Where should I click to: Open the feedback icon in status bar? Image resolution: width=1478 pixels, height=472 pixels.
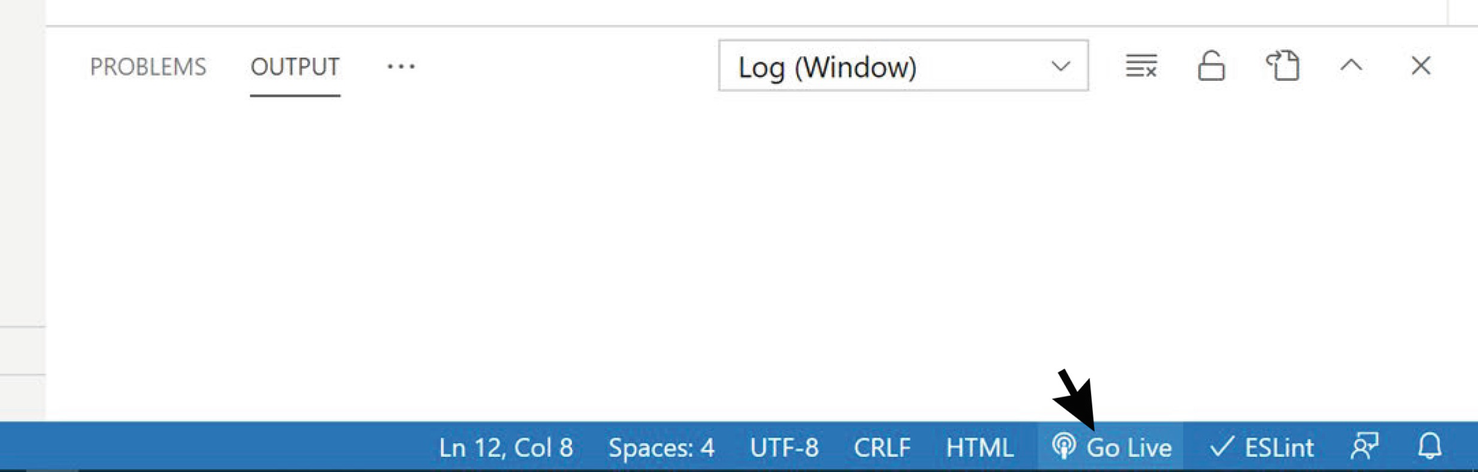[1364, 447]
